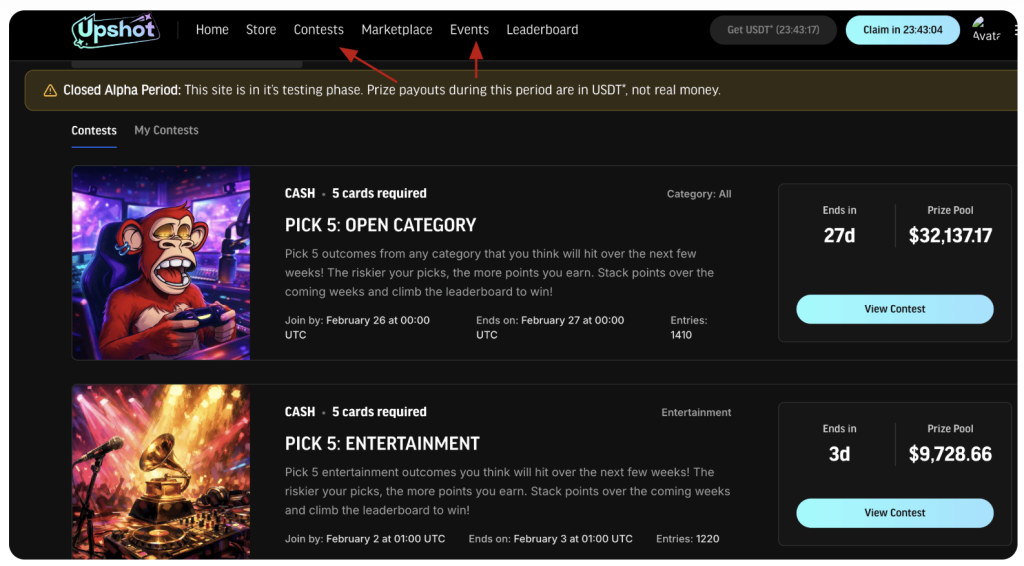This screenshot has width=1024, height=566.
Task: Open the Events page
Action: (x=469, y=29)
